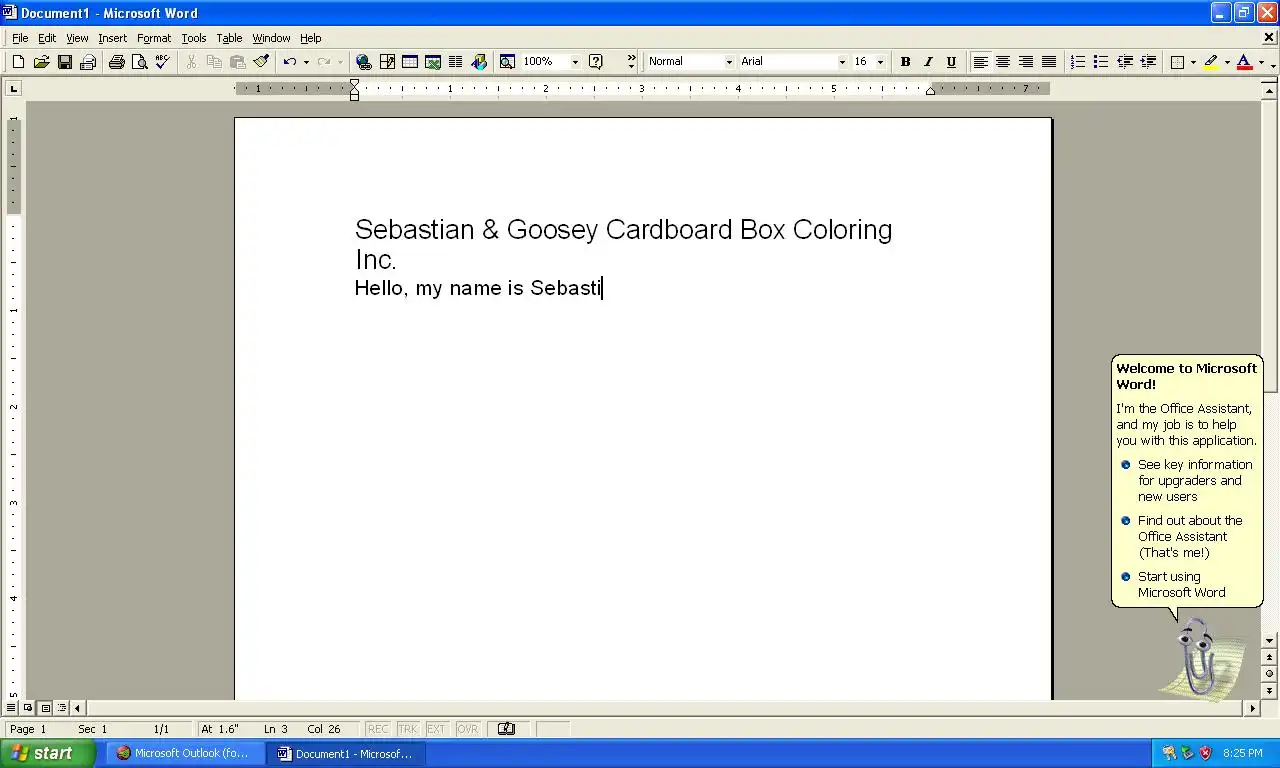
Task: Click Microsoft Word Help question icon
Action: pos(596,62)
